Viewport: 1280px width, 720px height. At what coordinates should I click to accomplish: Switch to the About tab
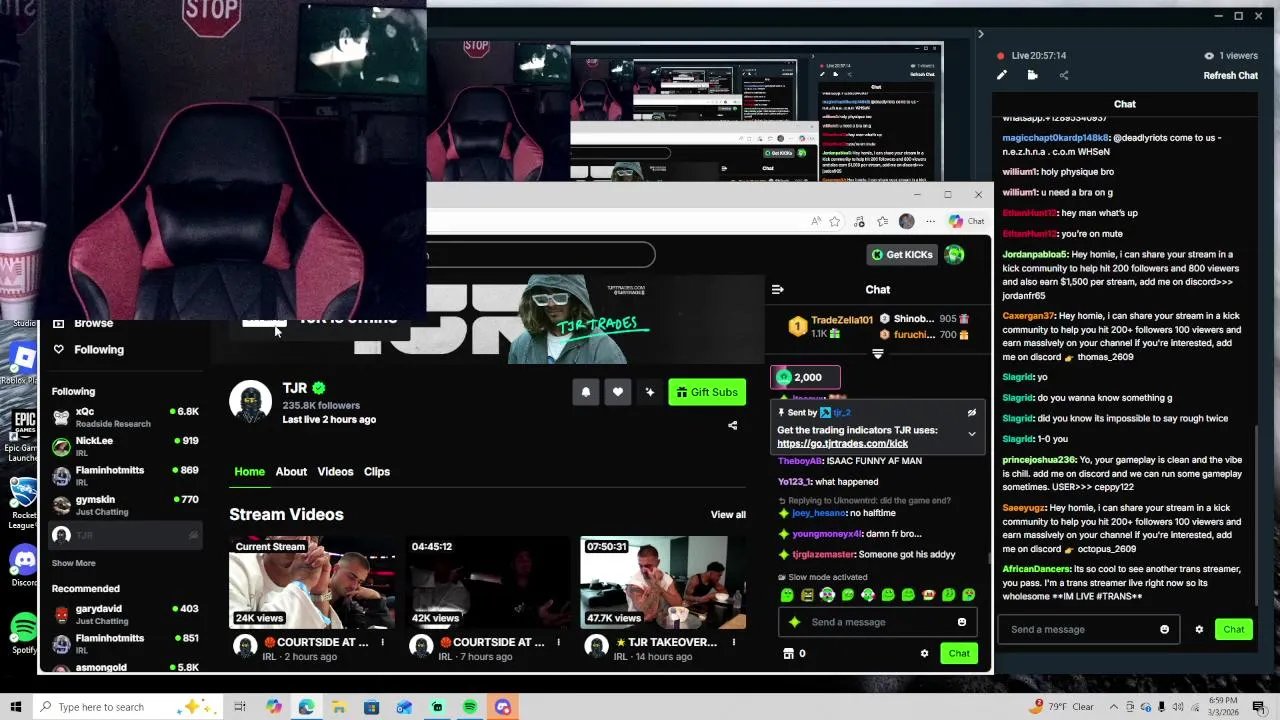[x=291, y=472]
